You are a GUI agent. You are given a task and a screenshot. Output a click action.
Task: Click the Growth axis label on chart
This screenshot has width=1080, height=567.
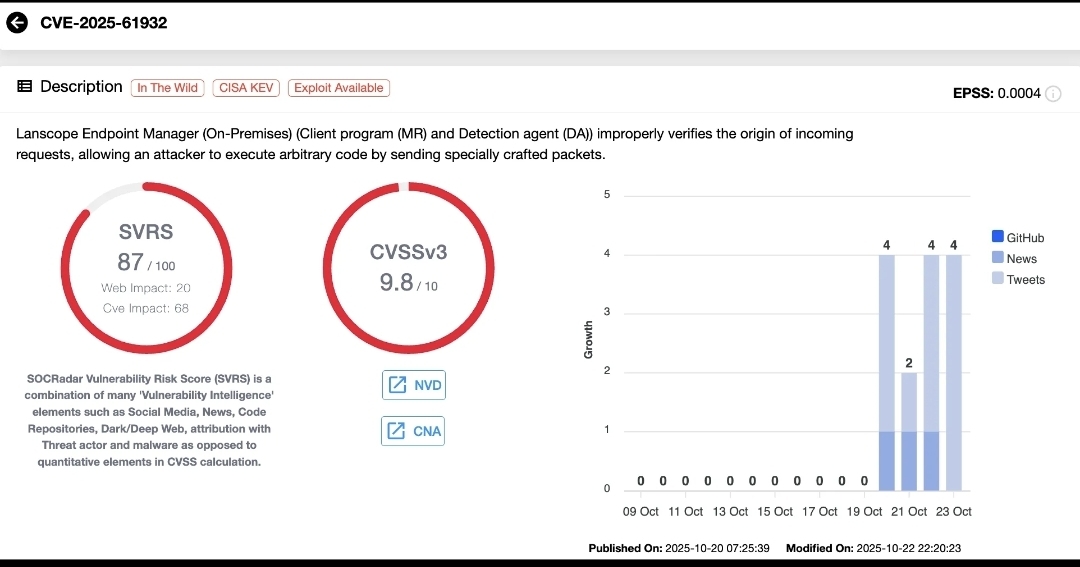pyautogui.click(x=588, y=340)
